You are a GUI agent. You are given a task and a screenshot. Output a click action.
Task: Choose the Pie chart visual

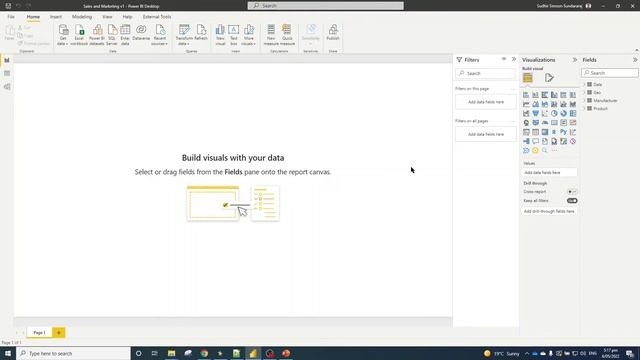point(554,113)
